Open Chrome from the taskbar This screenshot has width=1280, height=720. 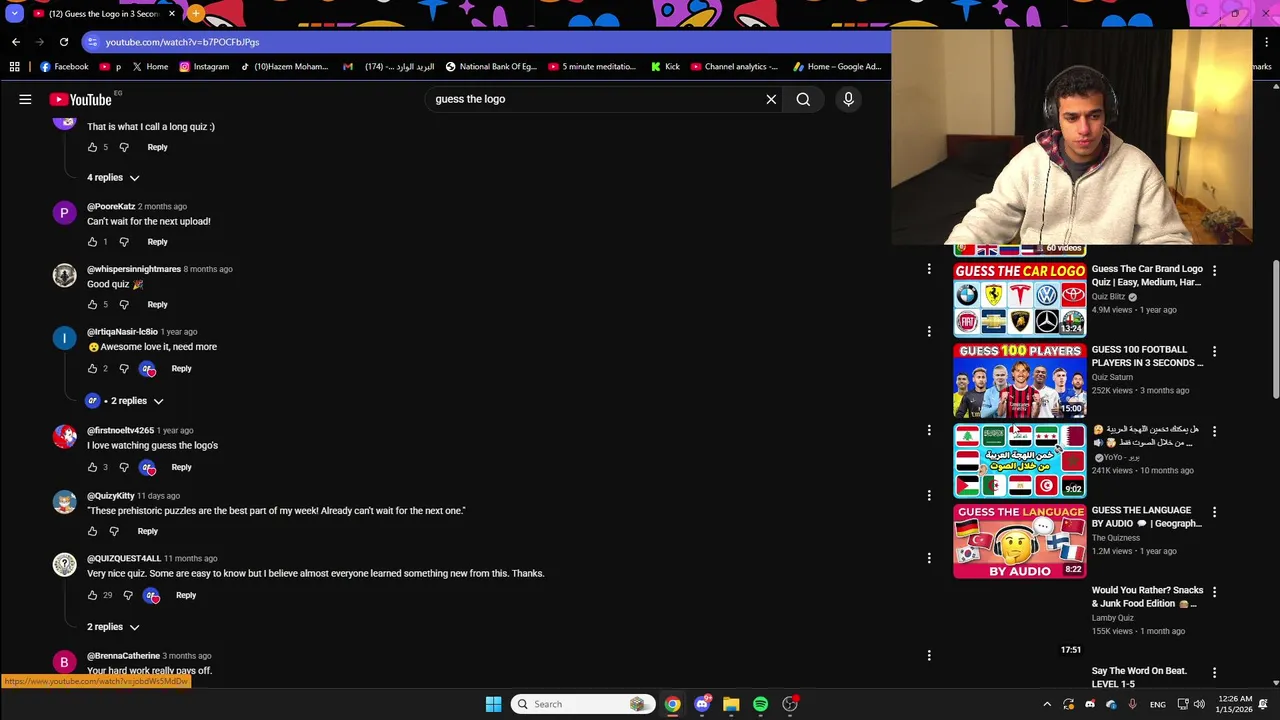point(672,704)
